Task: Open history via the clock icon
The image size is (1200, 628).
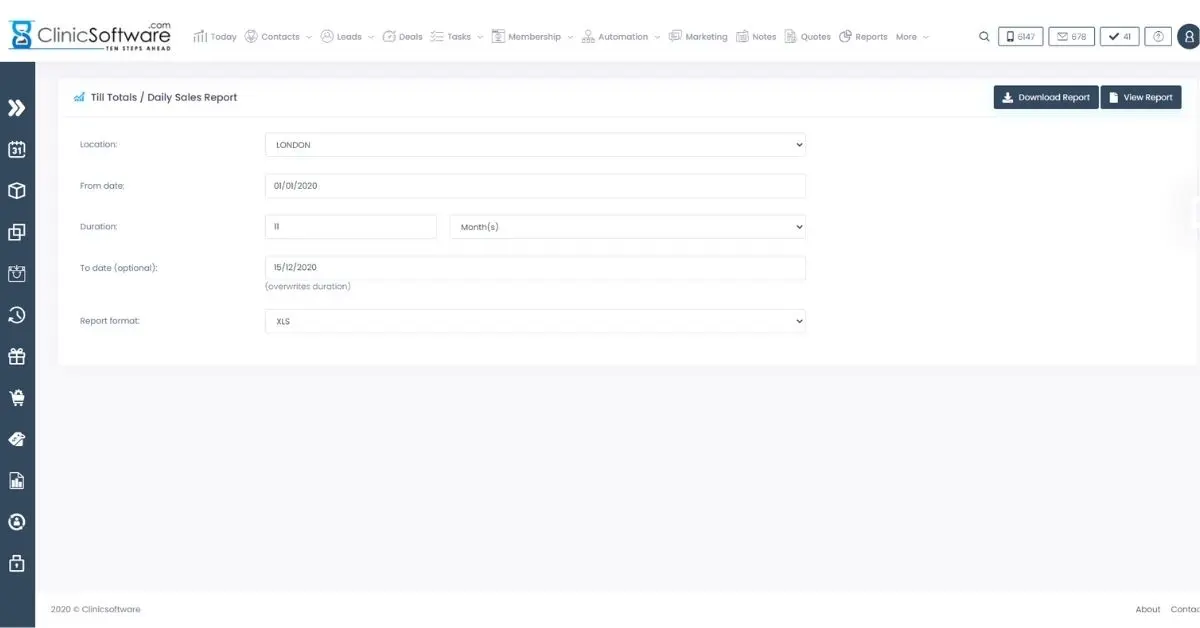Action: tap(16, 315)
